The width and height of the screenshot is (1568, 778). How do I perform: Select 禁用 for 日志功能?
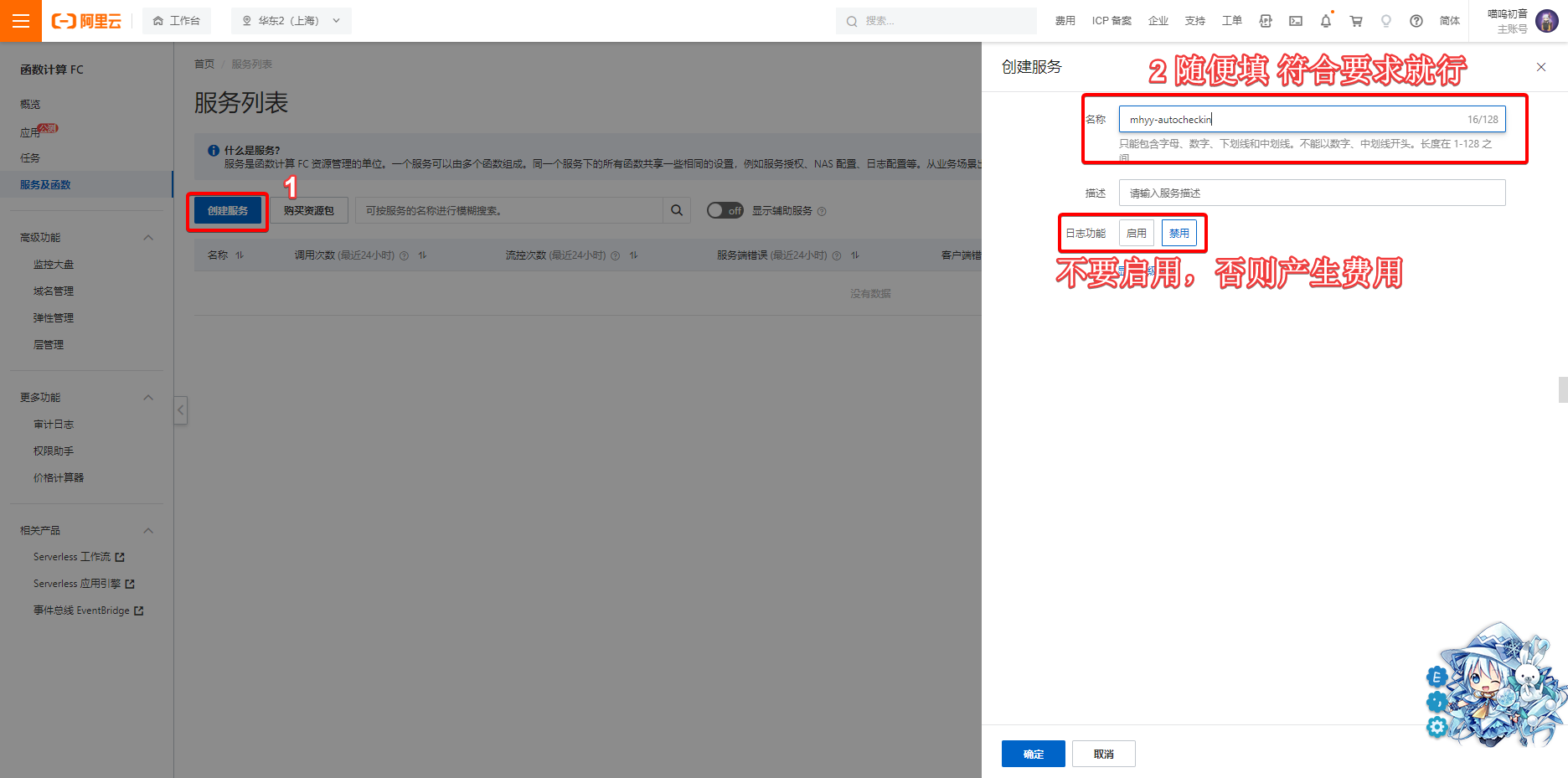[x=1179, y=234]
